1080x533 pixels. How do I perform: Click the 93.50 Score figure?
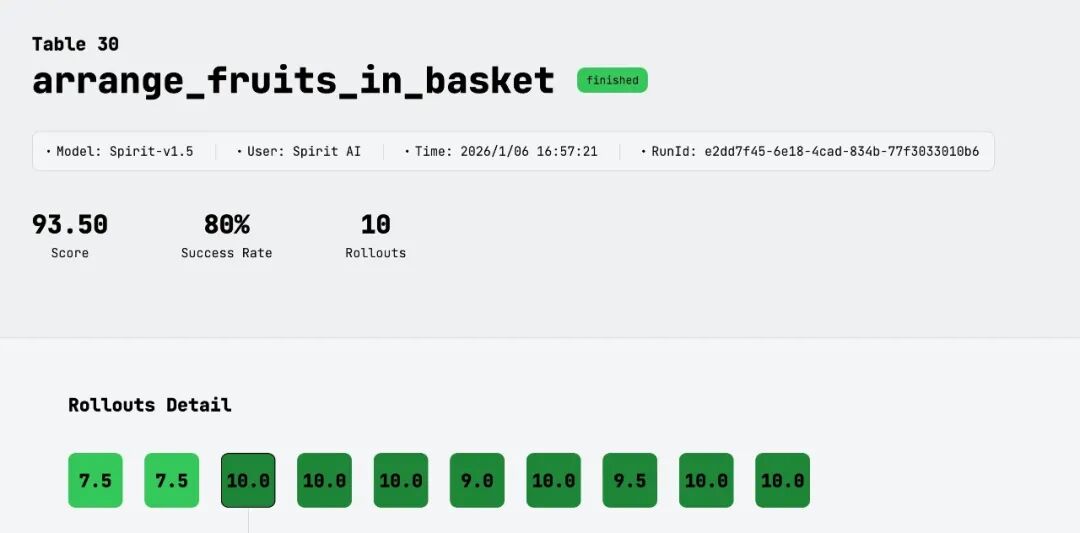tap(70, 225)
